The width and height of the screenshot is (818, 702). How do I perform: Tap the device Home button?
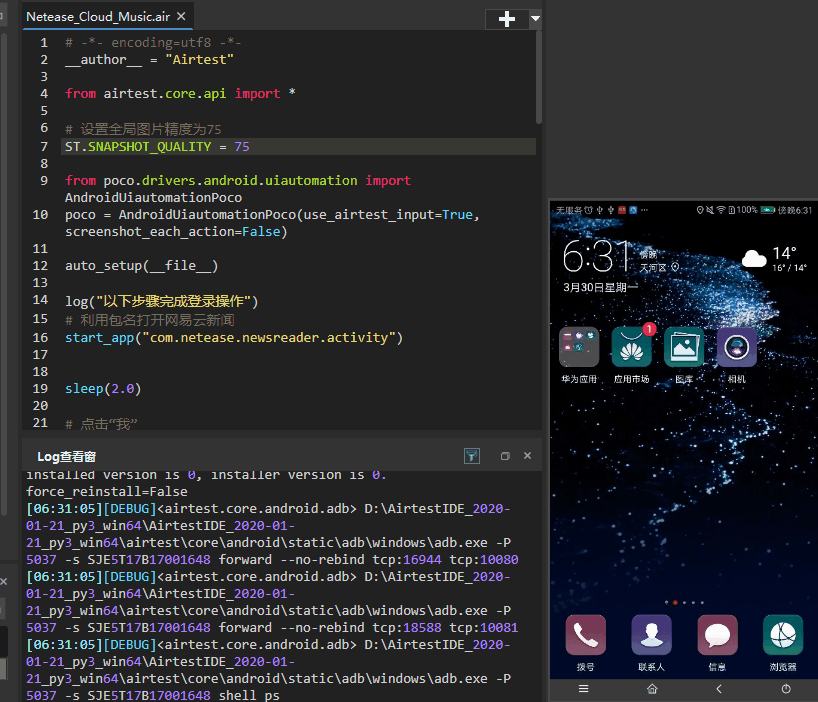point(652,689)
